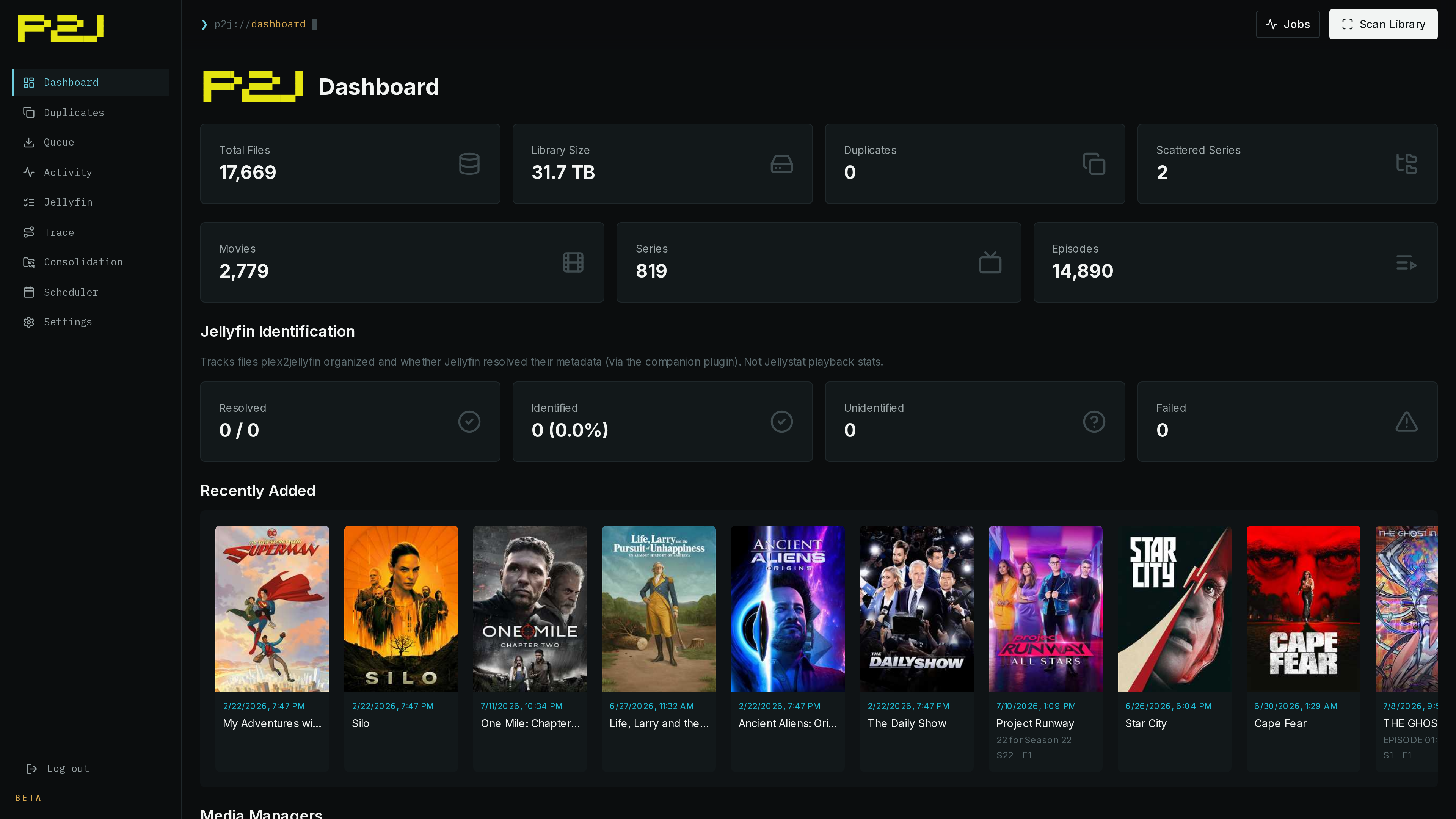Screen dimensions: 1456x819
Task: Open the Life, Larry and the Pursuit poster
Action: 659,609
